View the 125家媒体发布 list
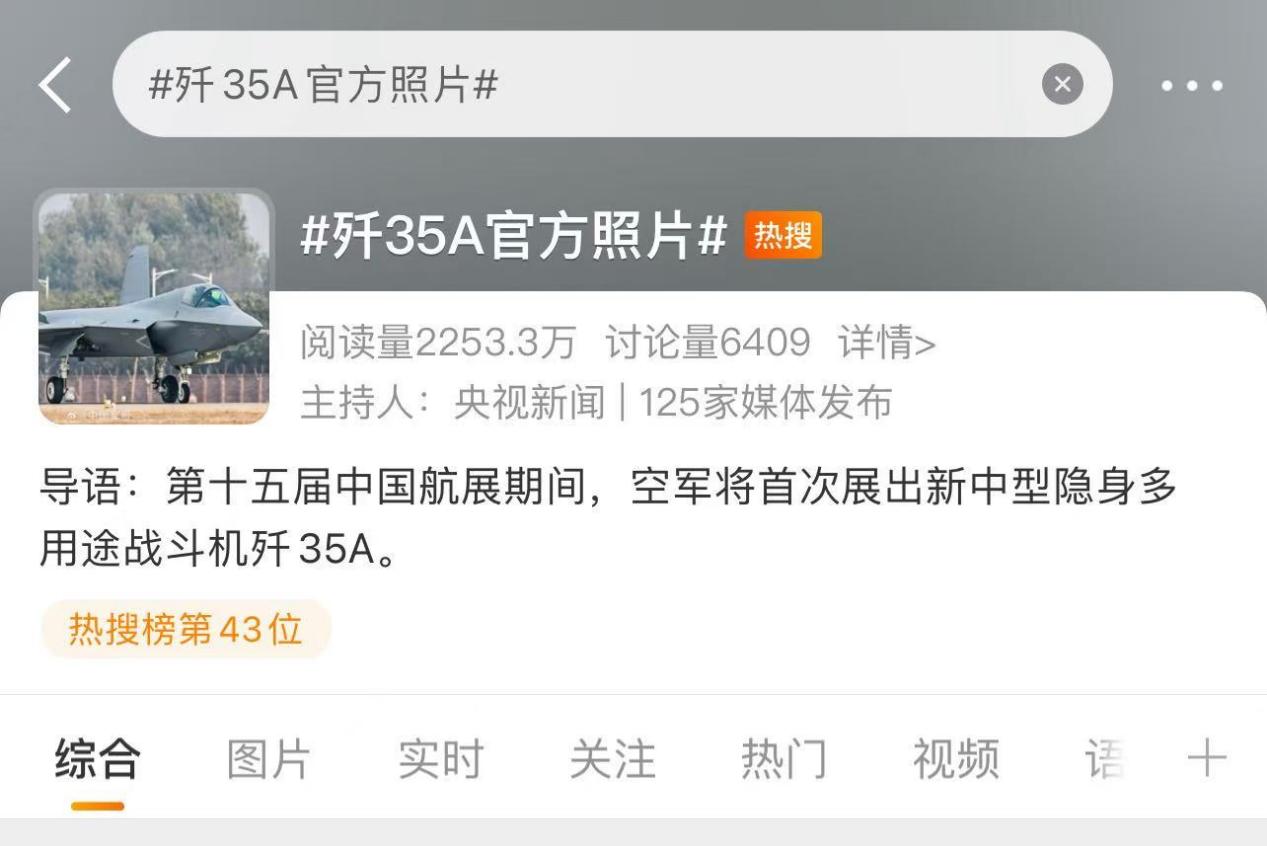 [x=765, y=403]
